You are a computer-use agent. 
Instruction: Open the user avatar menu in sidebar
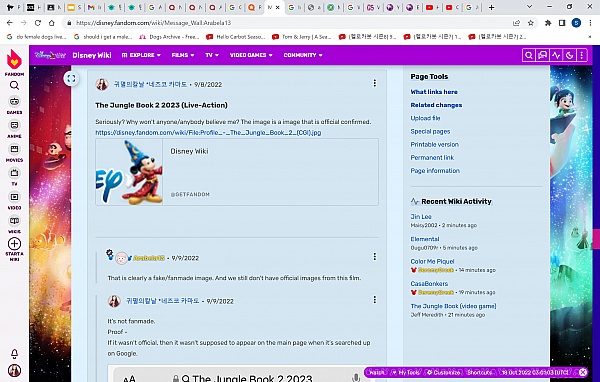(x=14, y=371)
